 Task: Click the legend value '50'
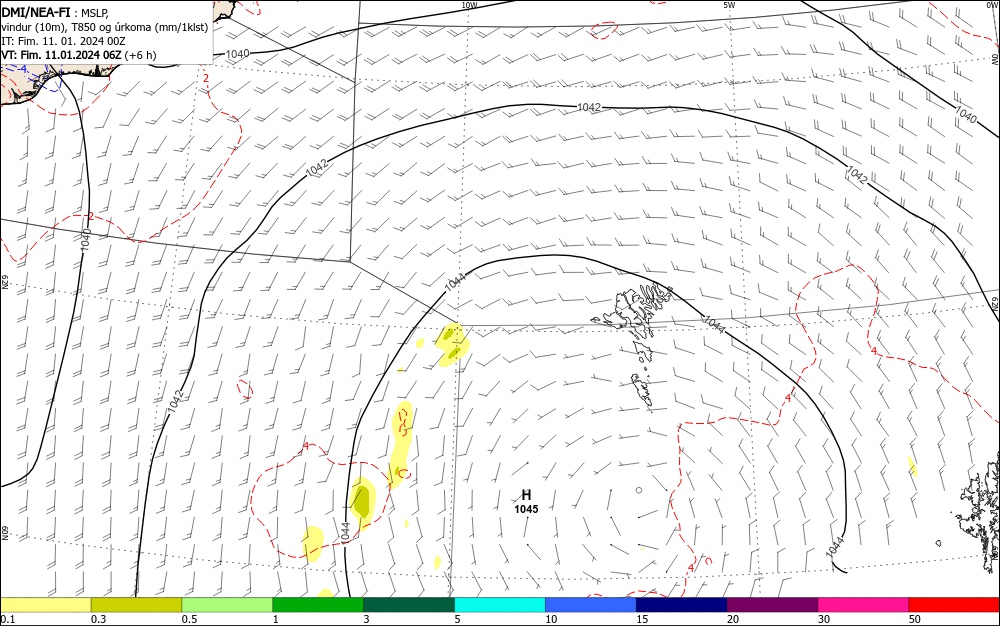pyautogui.click(x=915, y=619)
